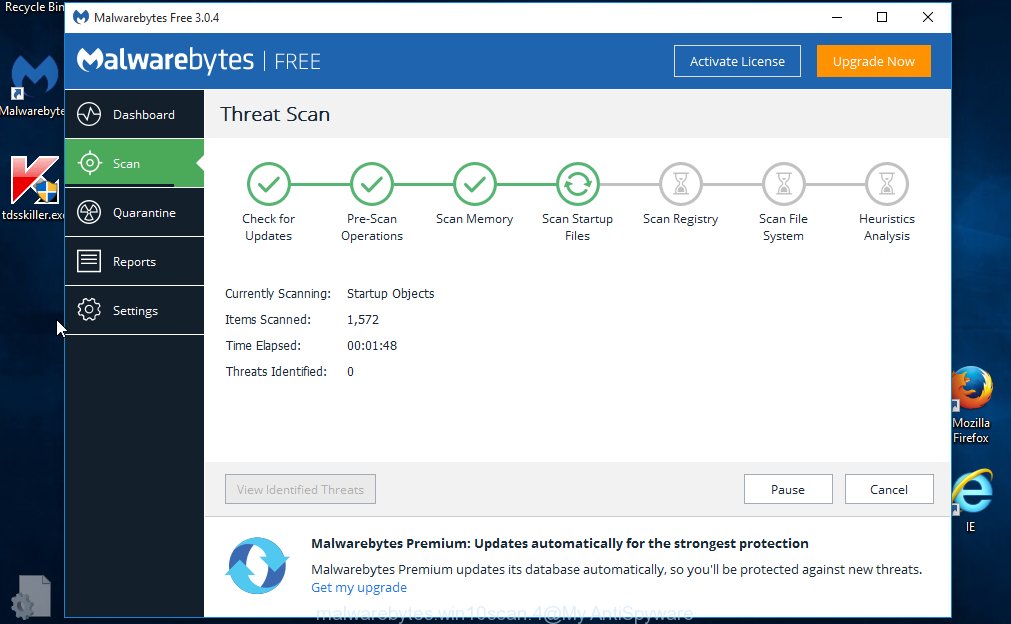Click the Heuristics Analysis hourglass icon

(887, 184)
